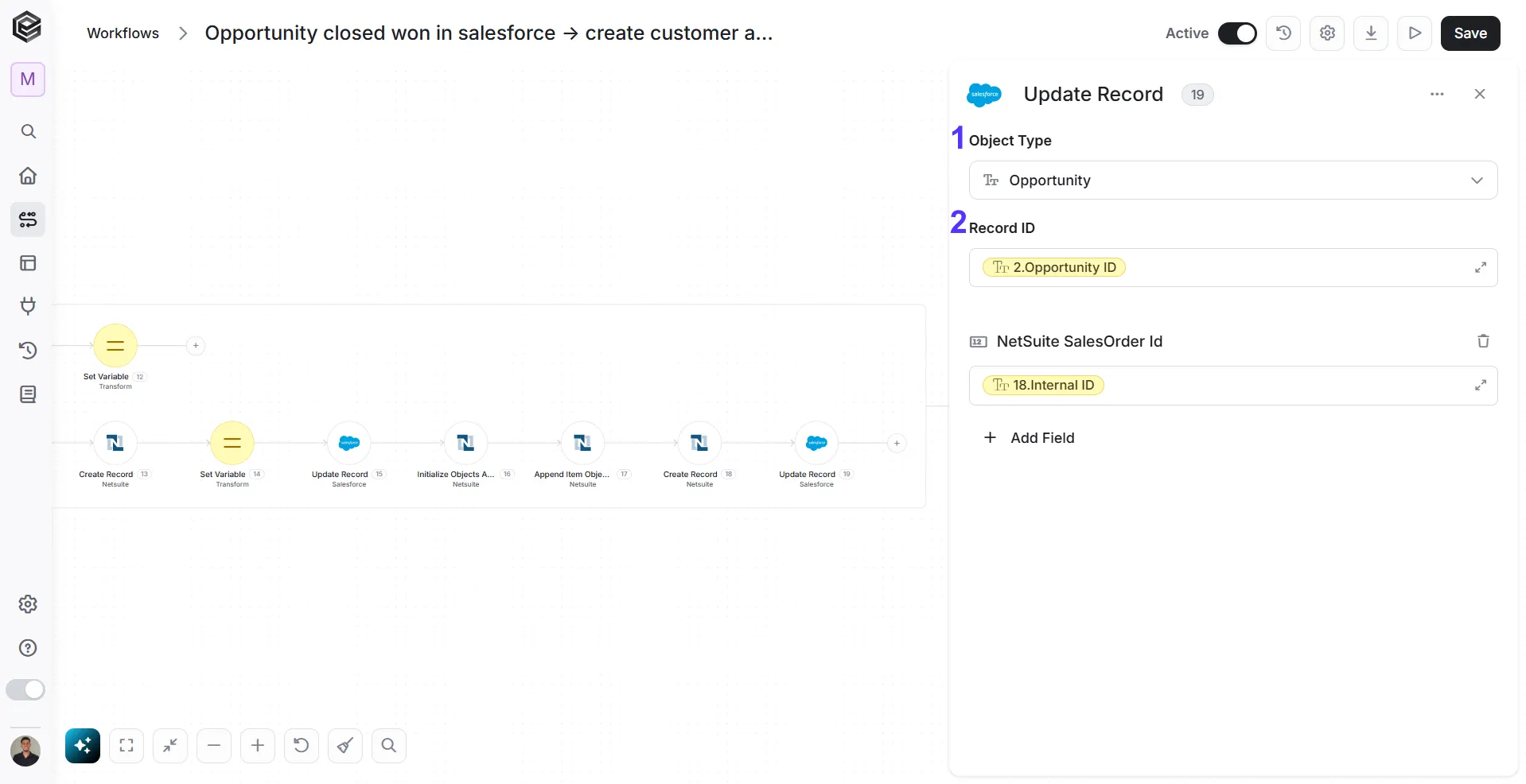Viewport: 1526px width, 784px height.
Task: Open the Update Record panel more options menu
Action: [x=1437, y=94]
